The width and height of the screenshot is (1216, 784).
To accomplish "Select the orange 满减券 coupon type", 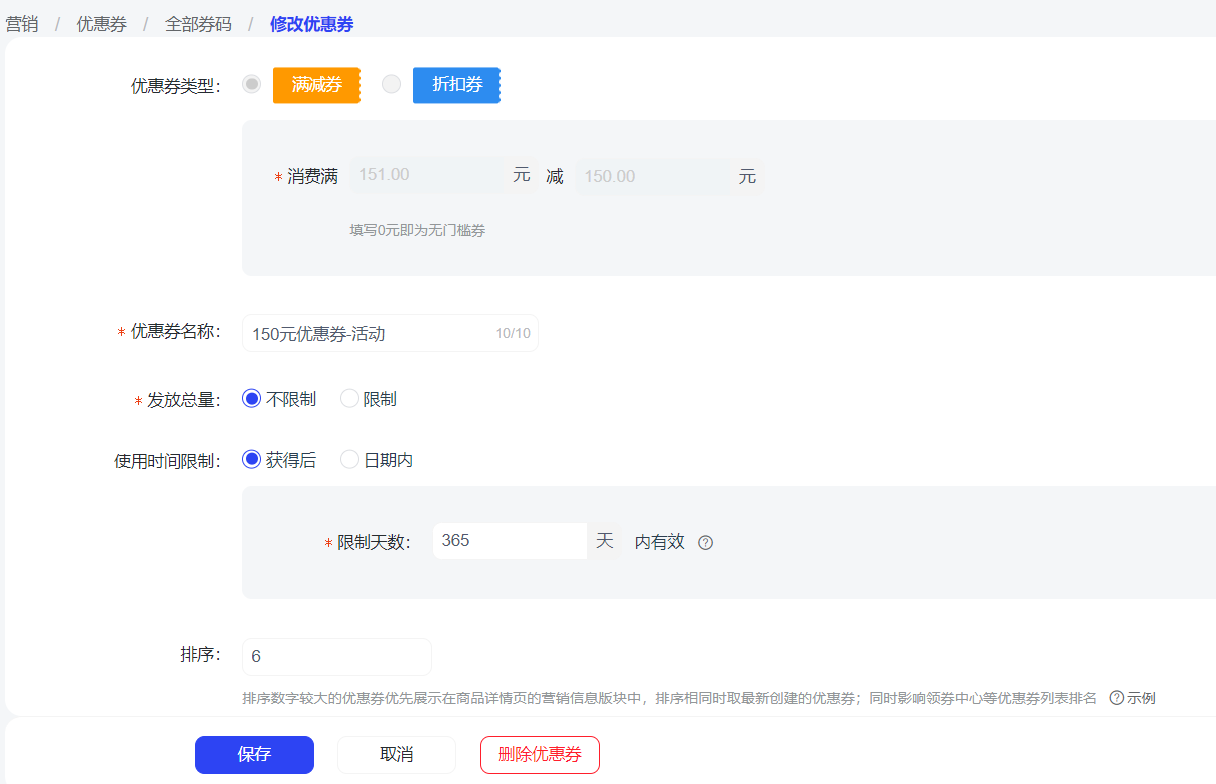I will tap(316, 84).
